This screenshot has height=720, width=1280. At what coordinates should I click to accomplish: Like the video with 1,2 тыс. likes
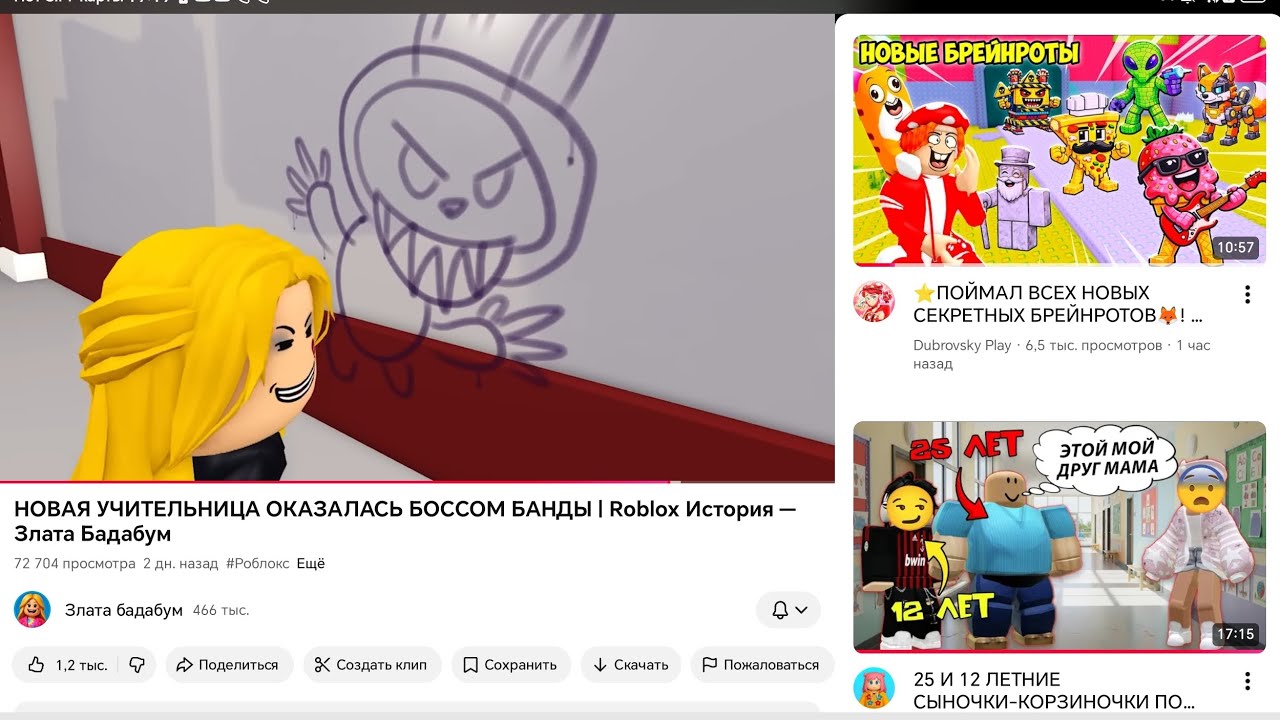(x=66, y=665)
